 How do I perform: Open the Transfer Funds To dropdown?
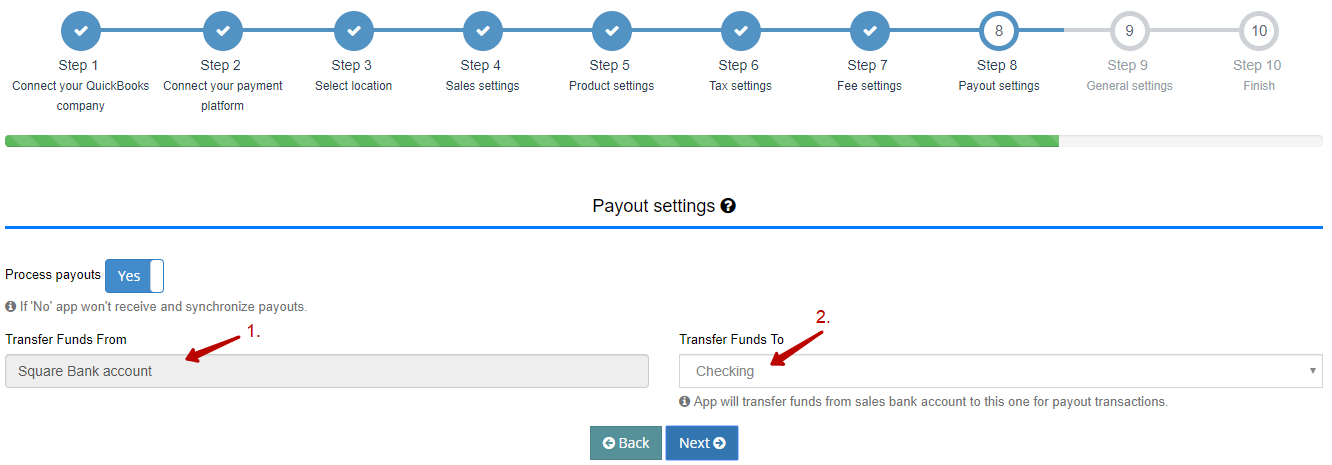tap(1001, 371)
